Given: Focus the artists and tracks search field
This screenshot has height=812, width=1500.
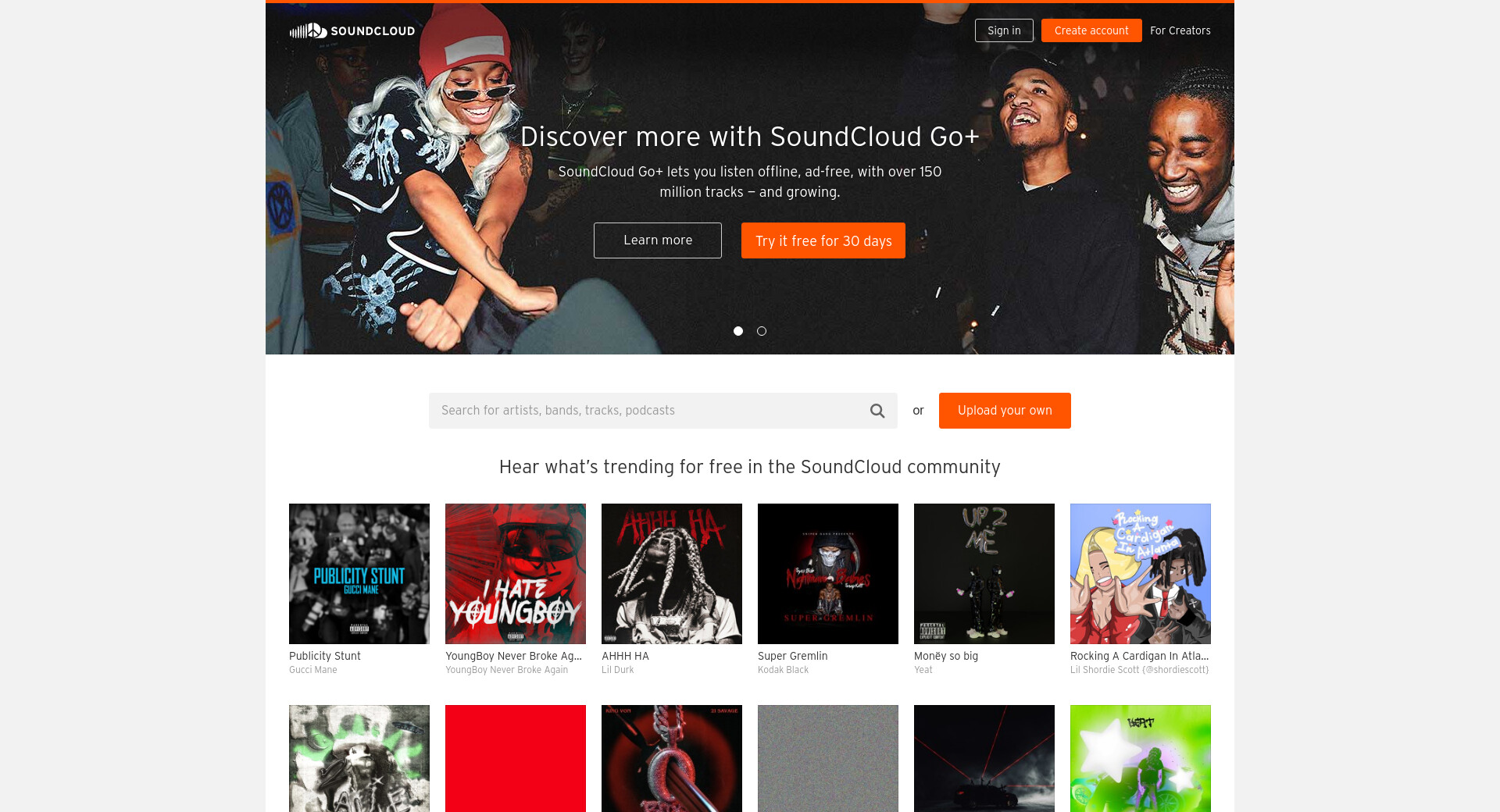Looking at the screenshot, I should tap(648, 411).
